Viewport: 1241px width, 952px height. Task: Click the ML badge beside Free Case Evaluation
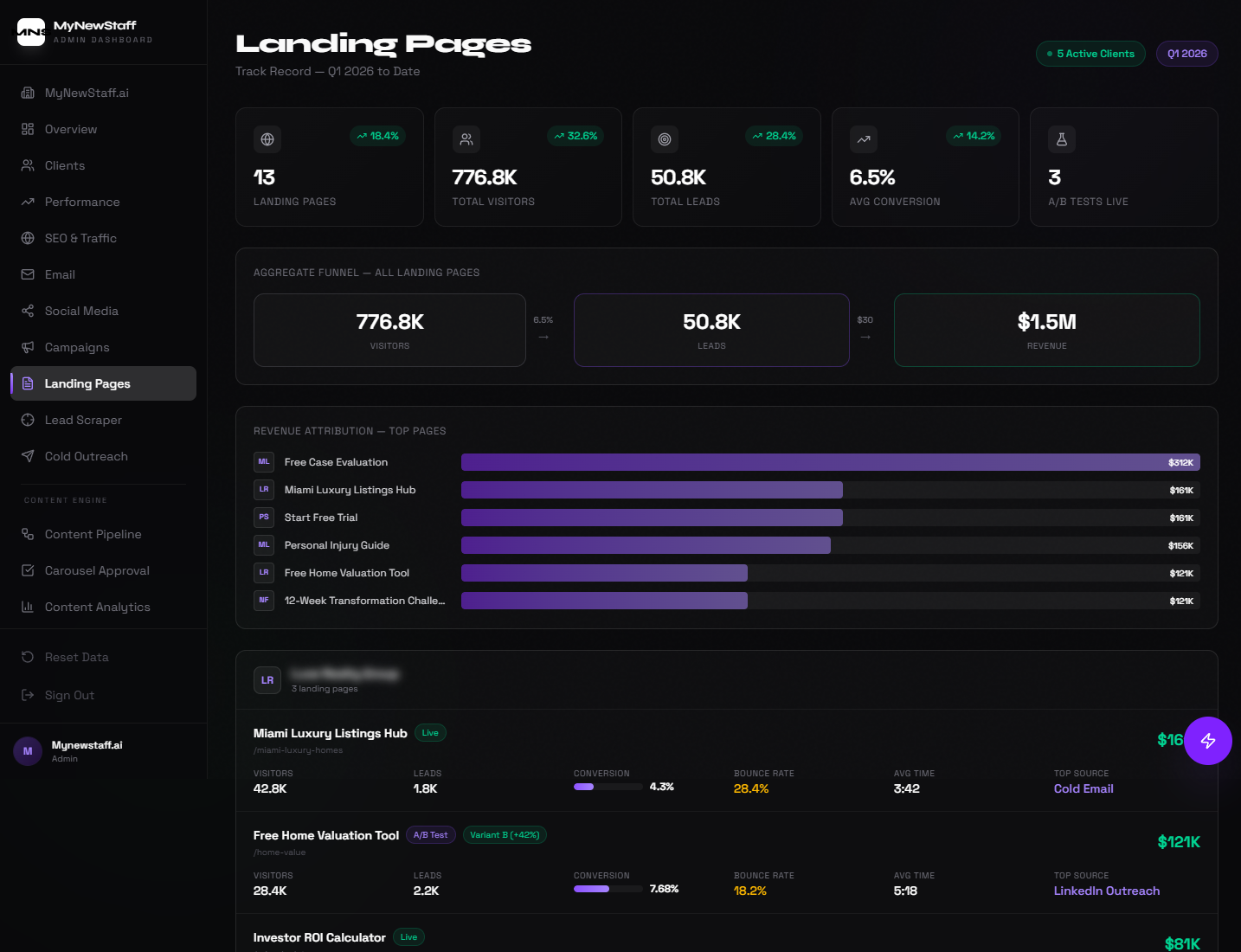coord(264,461)
